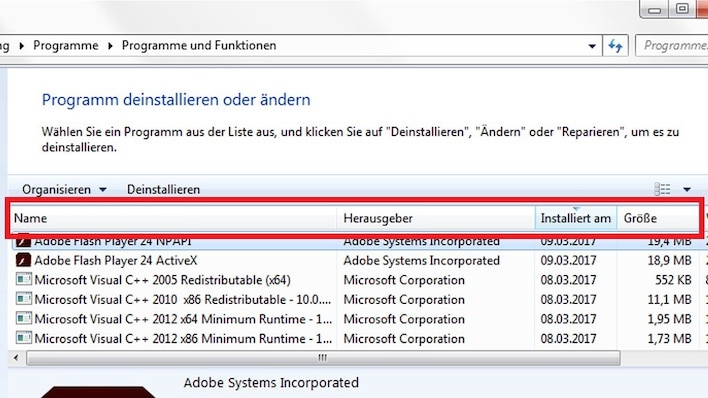Expand the arrow after the Programme breadcrumb

[x=110, y=46]
